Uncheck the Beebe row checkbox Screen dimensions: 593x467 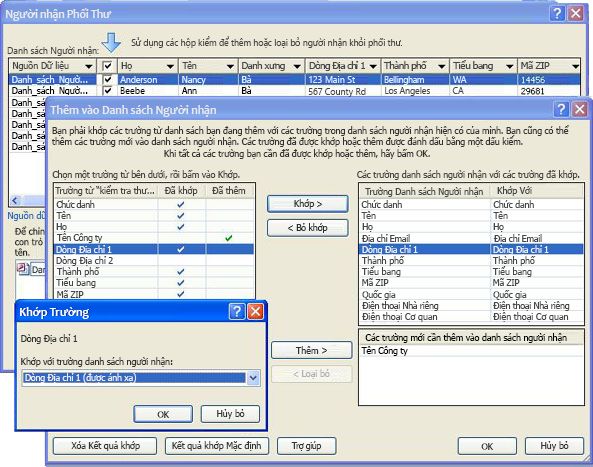[107, 91]
